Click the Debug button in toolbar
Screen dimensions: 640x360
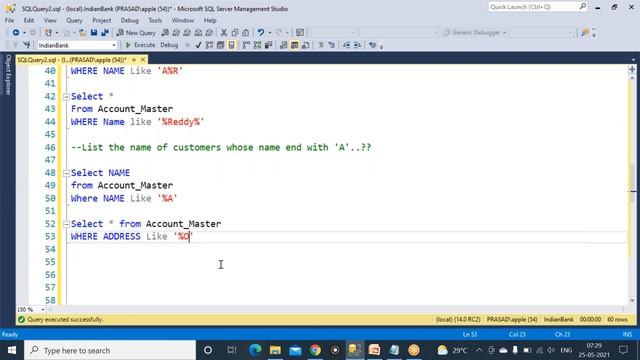point(169,45)
